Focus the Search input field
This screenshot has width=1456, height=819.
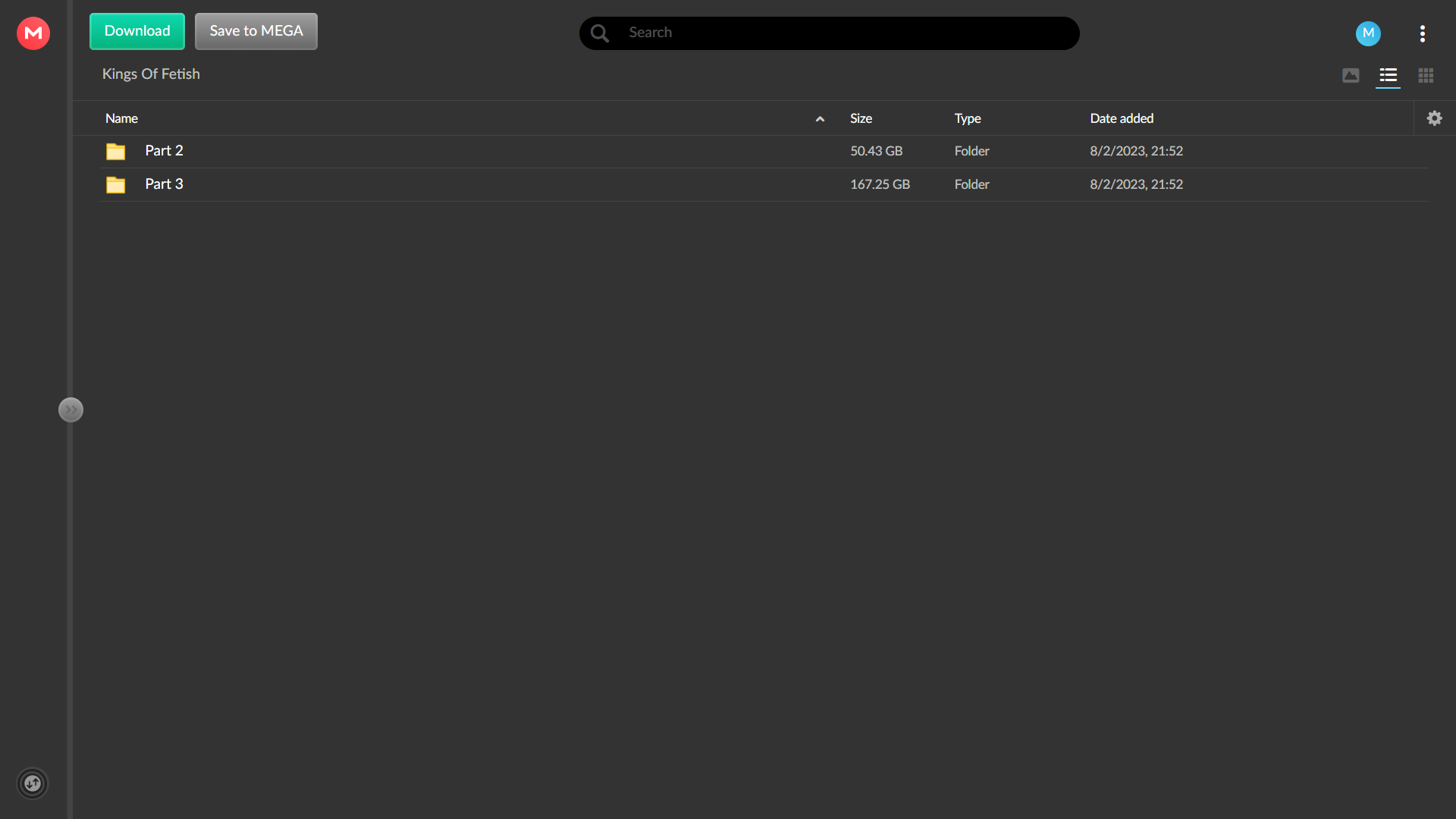pos(830,33)
